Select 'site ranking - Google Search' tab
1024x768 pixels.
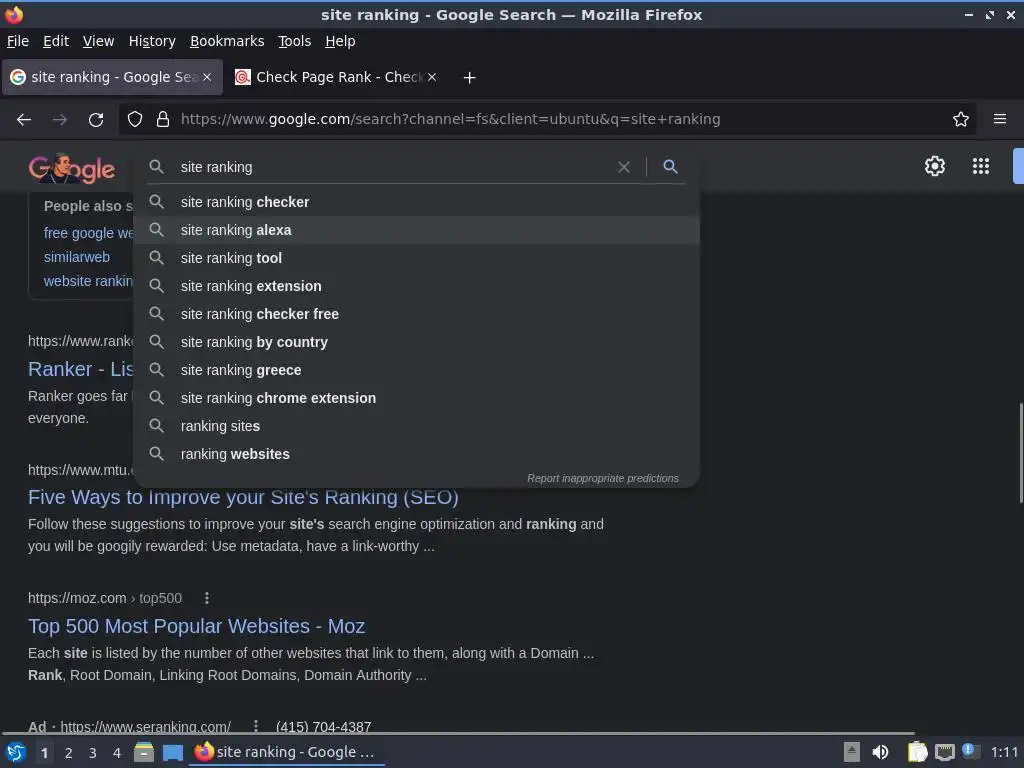point(112,77)
